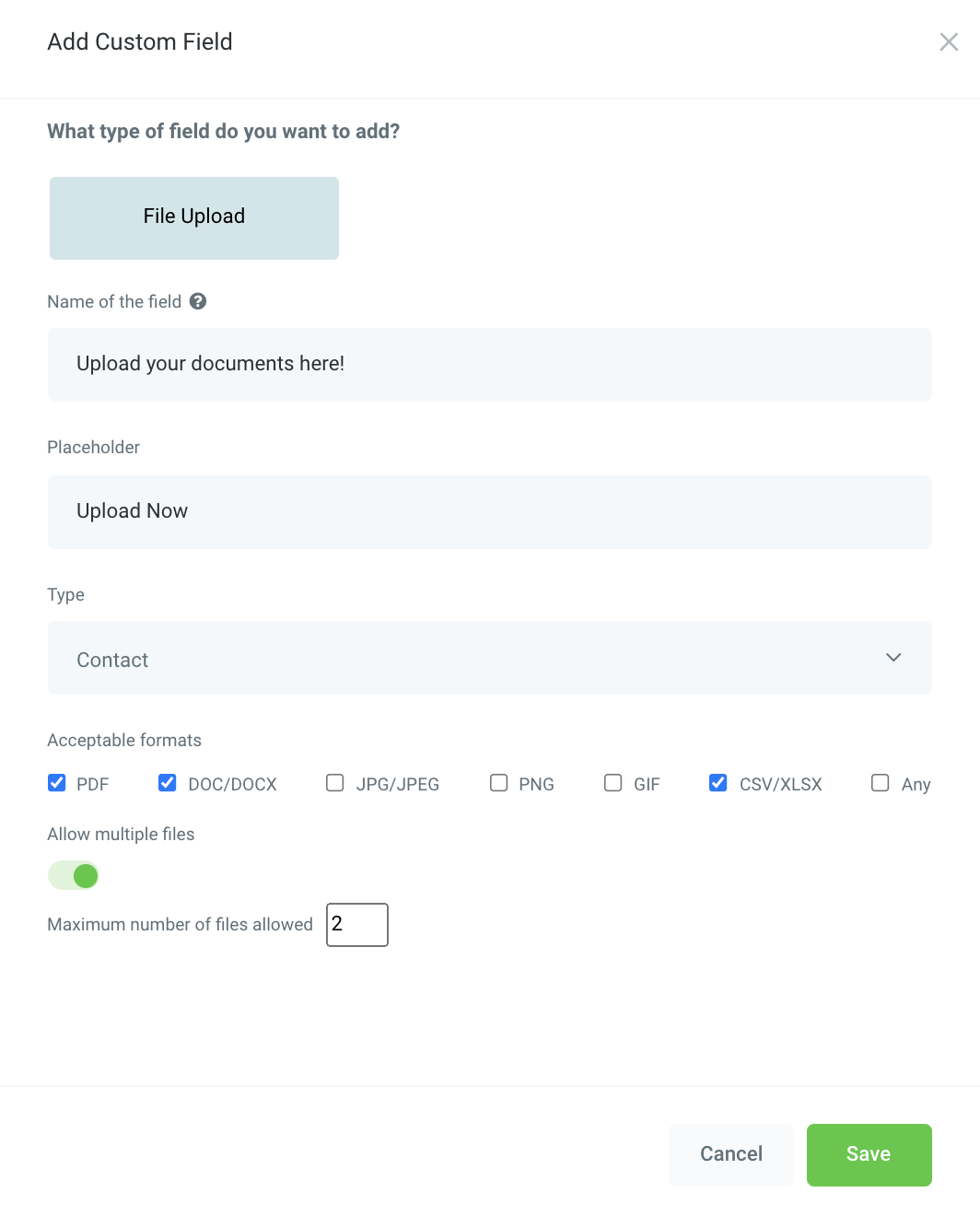Screen dimensions: 980x1216
Task: Click the CSV/XLSX label text
Action: pyautogui.click(x=781, y=784)
